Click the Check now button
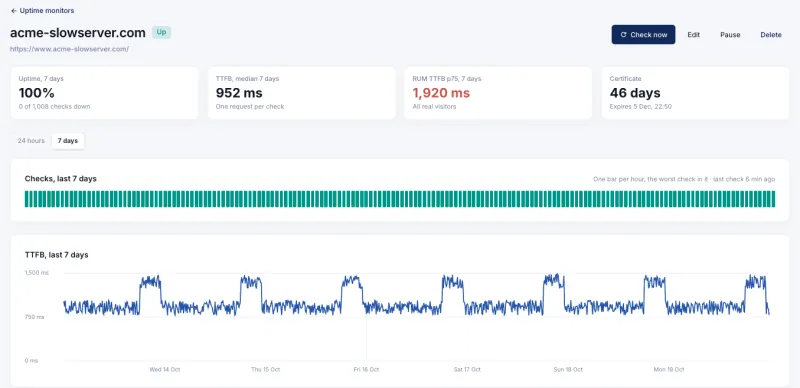Viewport: 800px width, 388px height. pyautogui.click(x=643, y=35)
